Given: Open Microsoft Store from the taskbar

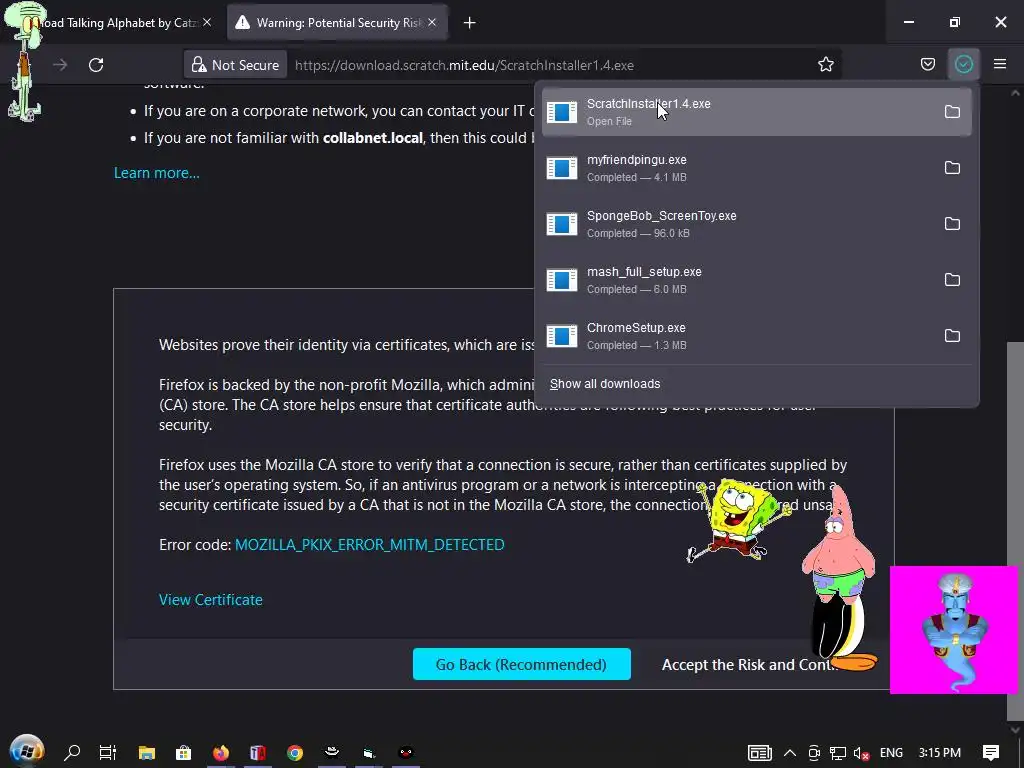Looking at the screenshot, I should click(x=184, y=752).
